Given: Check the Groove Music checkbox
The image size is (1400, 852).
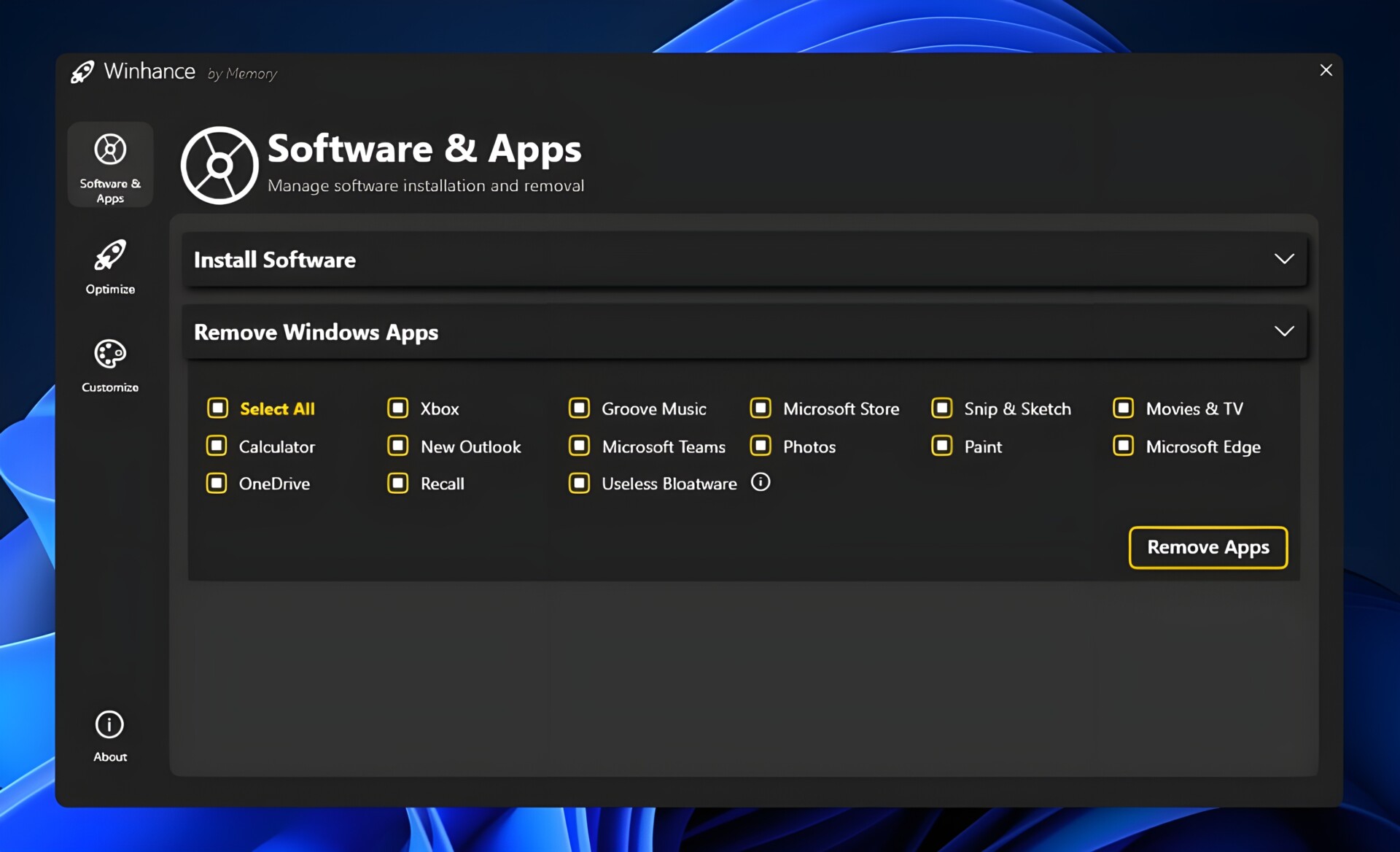Looking at the screenshot, I should tap(580, 408).
